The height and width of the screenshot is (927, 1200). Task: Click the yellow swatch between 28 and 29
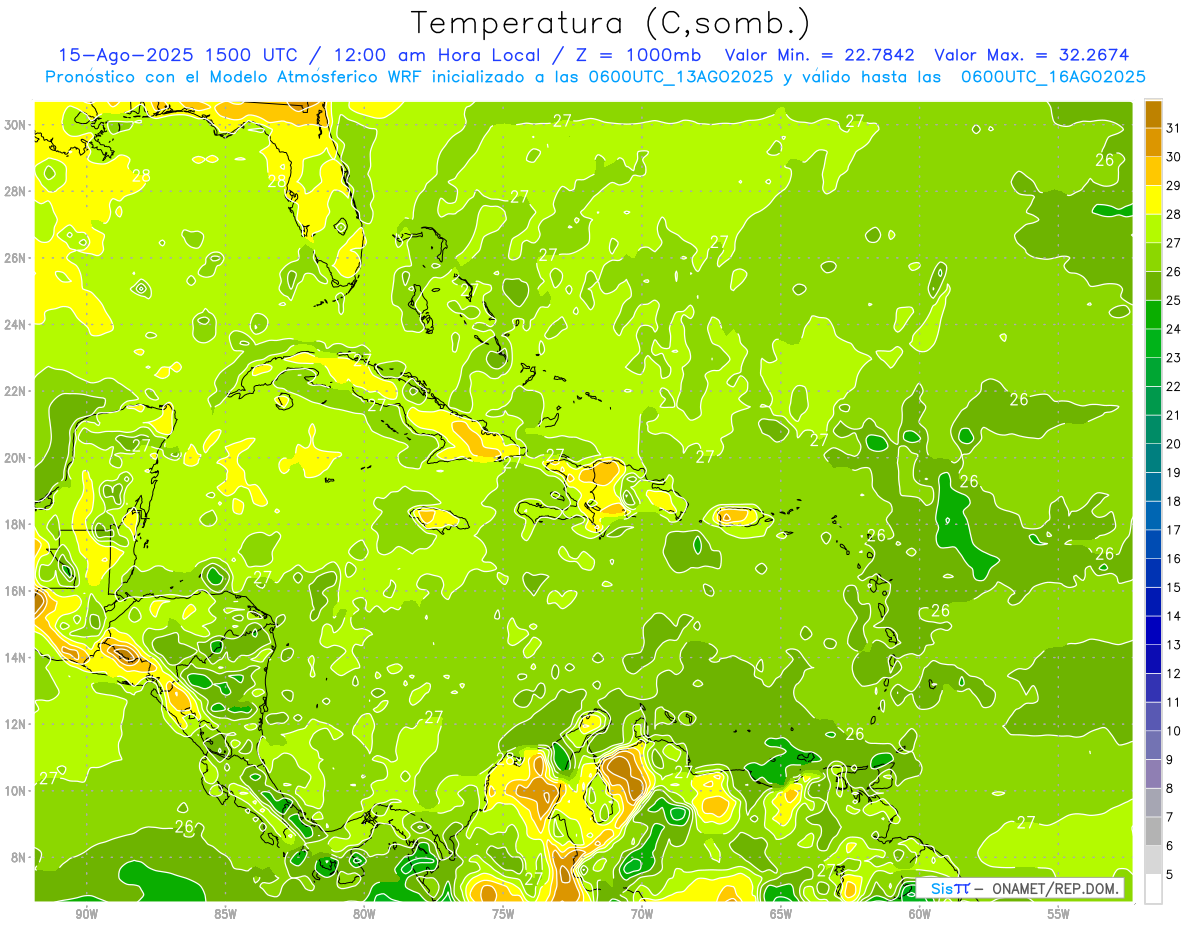[x=1153, y=200]
